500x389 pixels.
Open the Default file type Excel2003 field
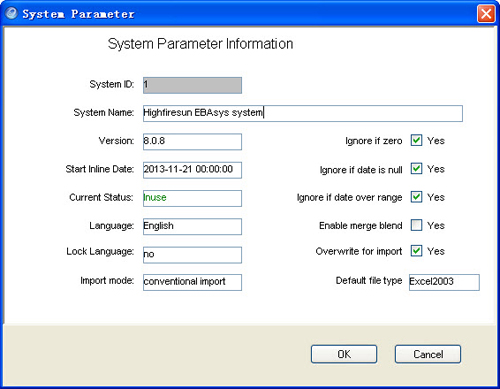tap(444, 282)
